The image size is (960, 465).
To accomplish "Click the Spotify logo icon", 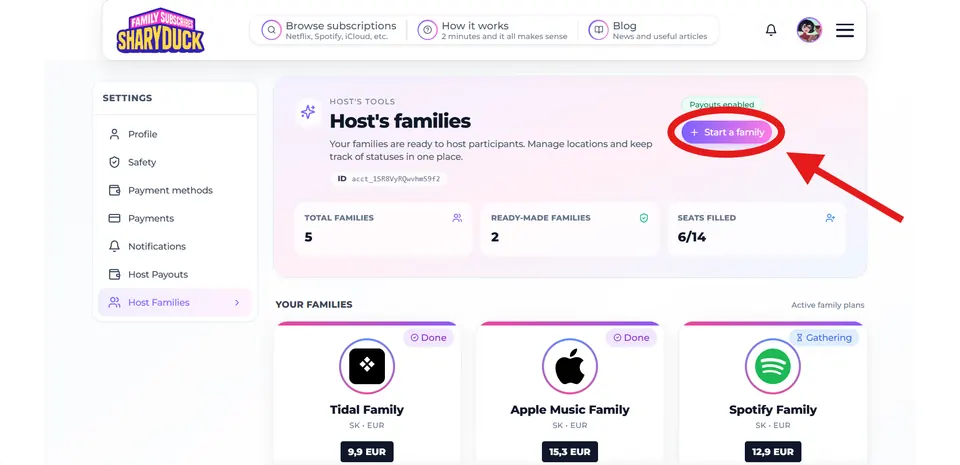I will (773, 366).
